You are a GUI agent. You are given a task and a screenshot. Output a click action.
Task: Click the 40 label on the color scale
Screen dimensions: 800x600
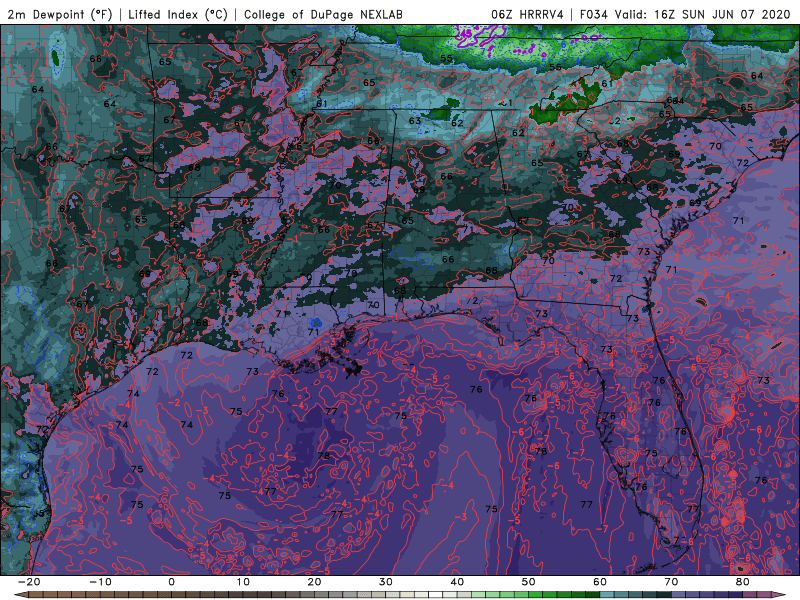457,582
